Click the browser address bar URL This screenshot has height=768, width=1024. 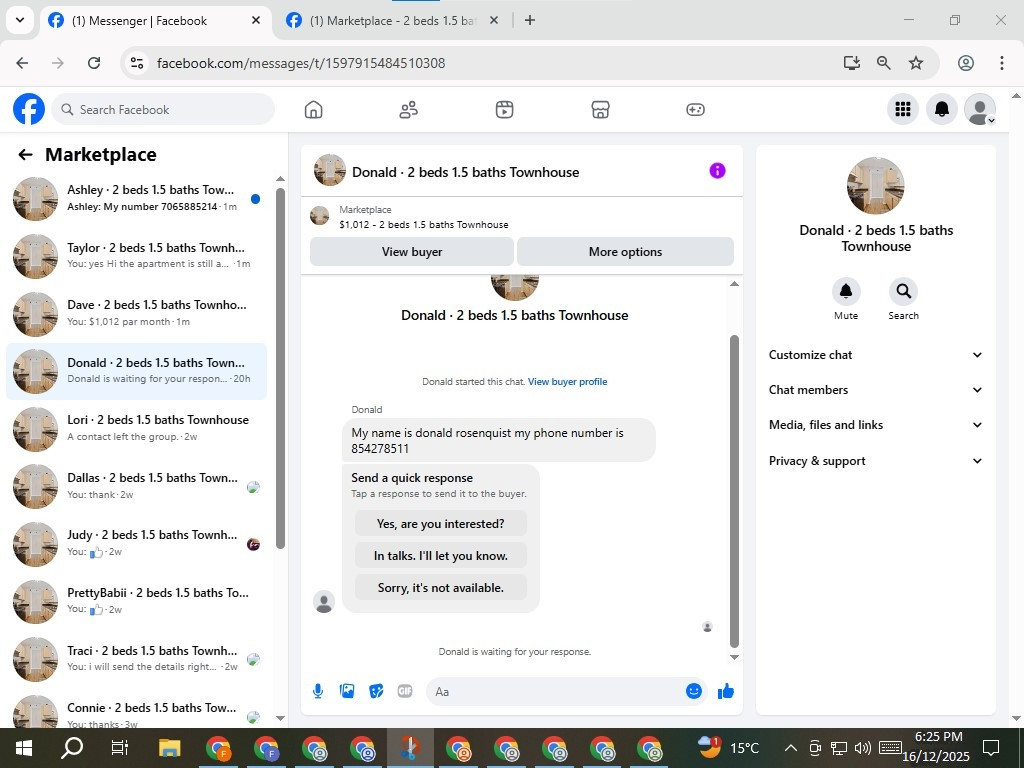coord(301,63)
